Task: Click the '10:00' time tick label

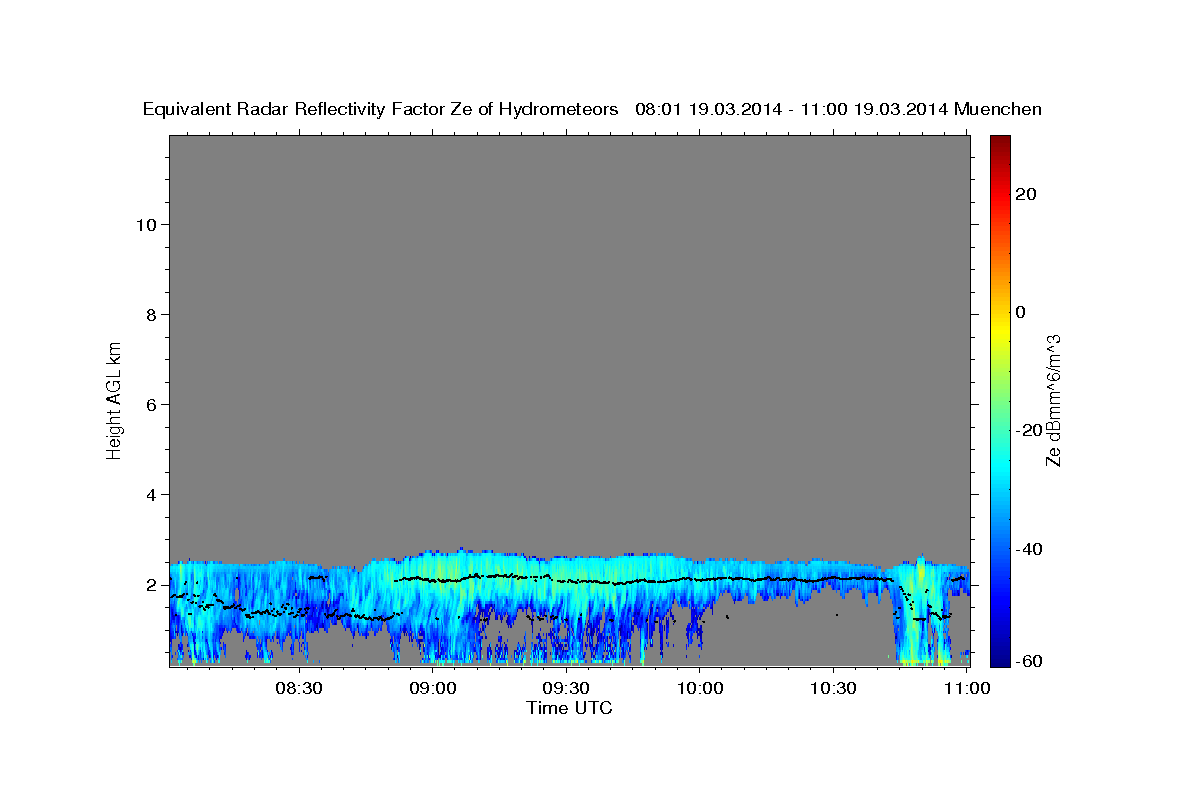Action: point(699,688)
